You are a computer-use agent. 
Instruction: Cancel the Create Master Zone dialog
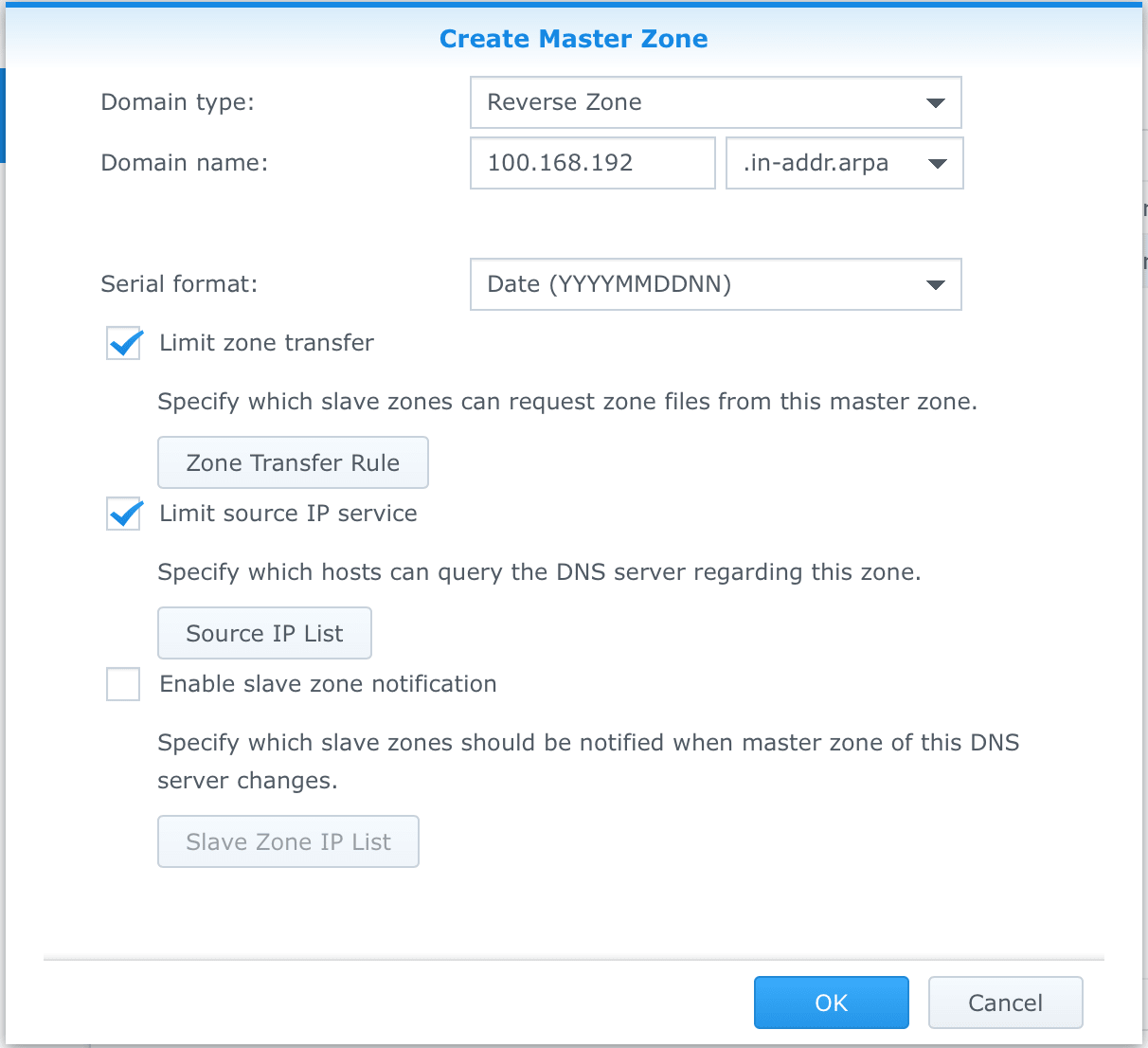pyautogui.click(x=1005, y=1003)
